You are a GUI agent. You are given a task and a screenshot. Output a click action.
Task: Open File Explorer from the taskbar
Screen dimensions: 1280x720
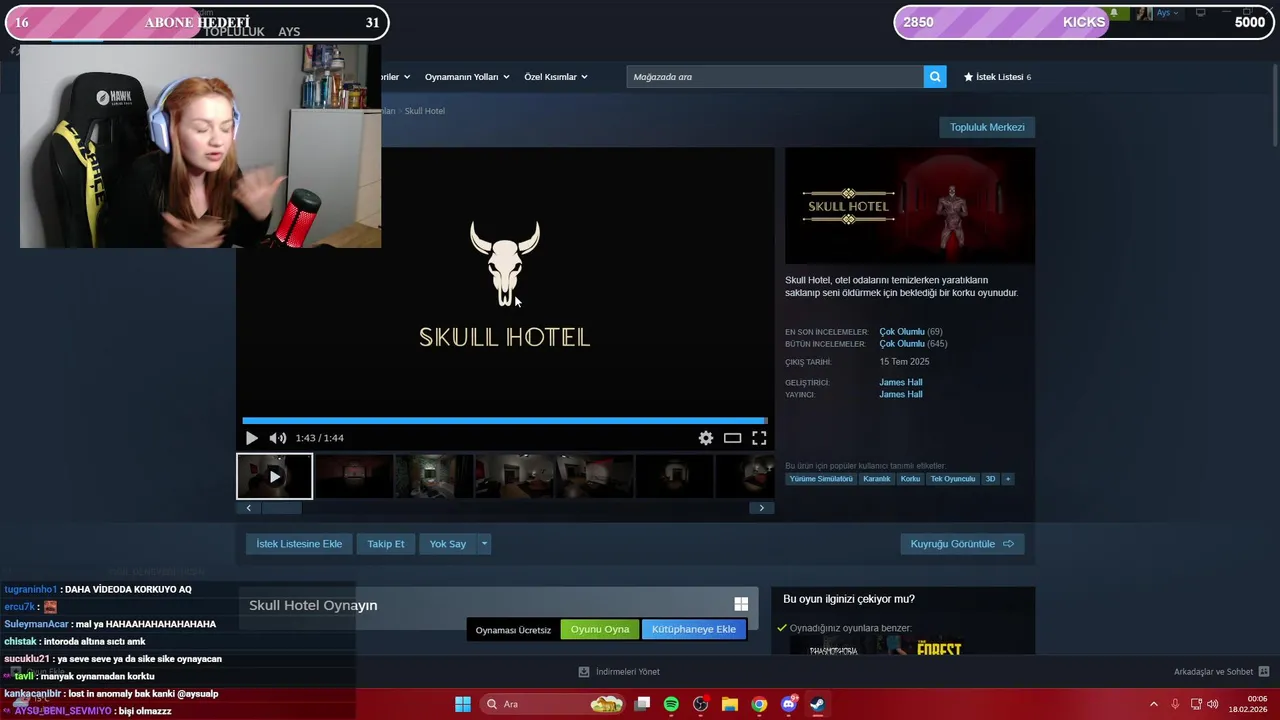pyautogui.click(x=730, y=704)
